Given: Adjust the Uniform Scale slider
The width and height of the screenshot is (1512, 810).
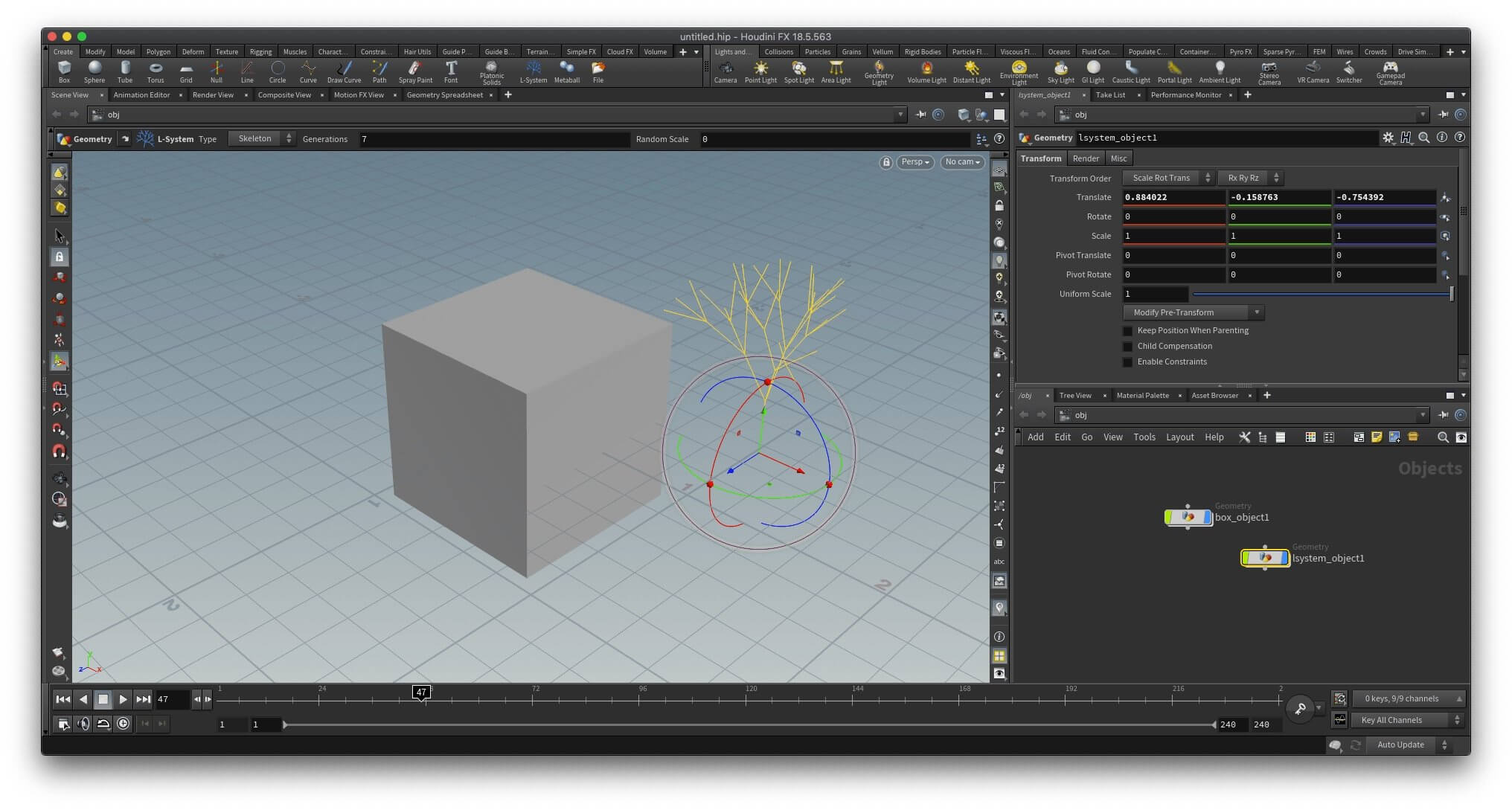Looking at the screenshot, I should [x=1322, y=295].
